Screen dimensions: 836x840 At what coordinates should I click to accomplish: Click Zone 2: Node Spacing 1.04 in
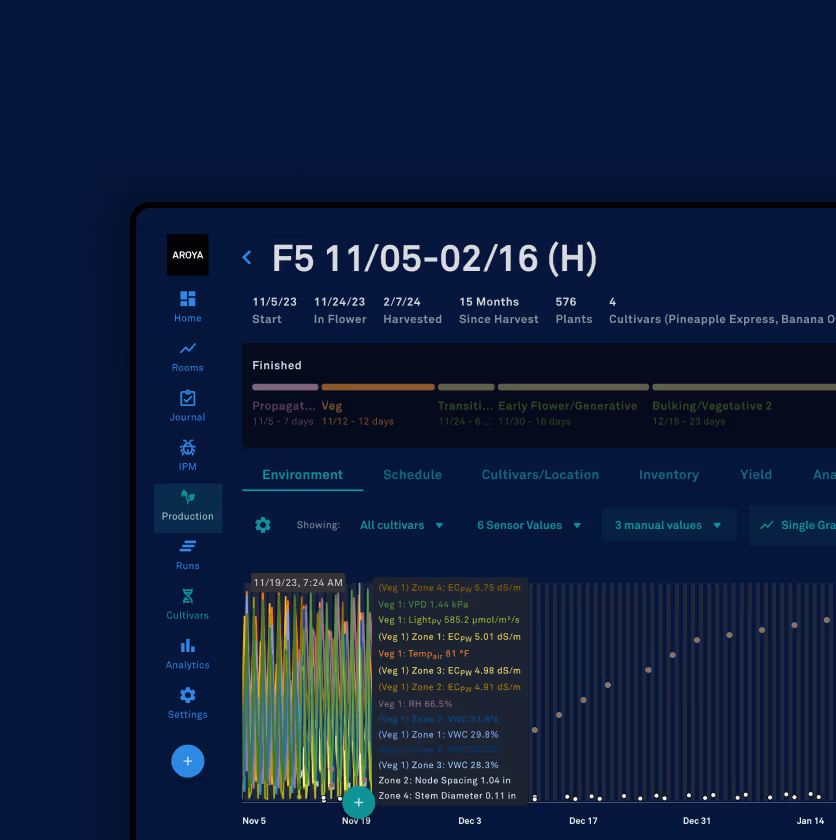(445, 781)
